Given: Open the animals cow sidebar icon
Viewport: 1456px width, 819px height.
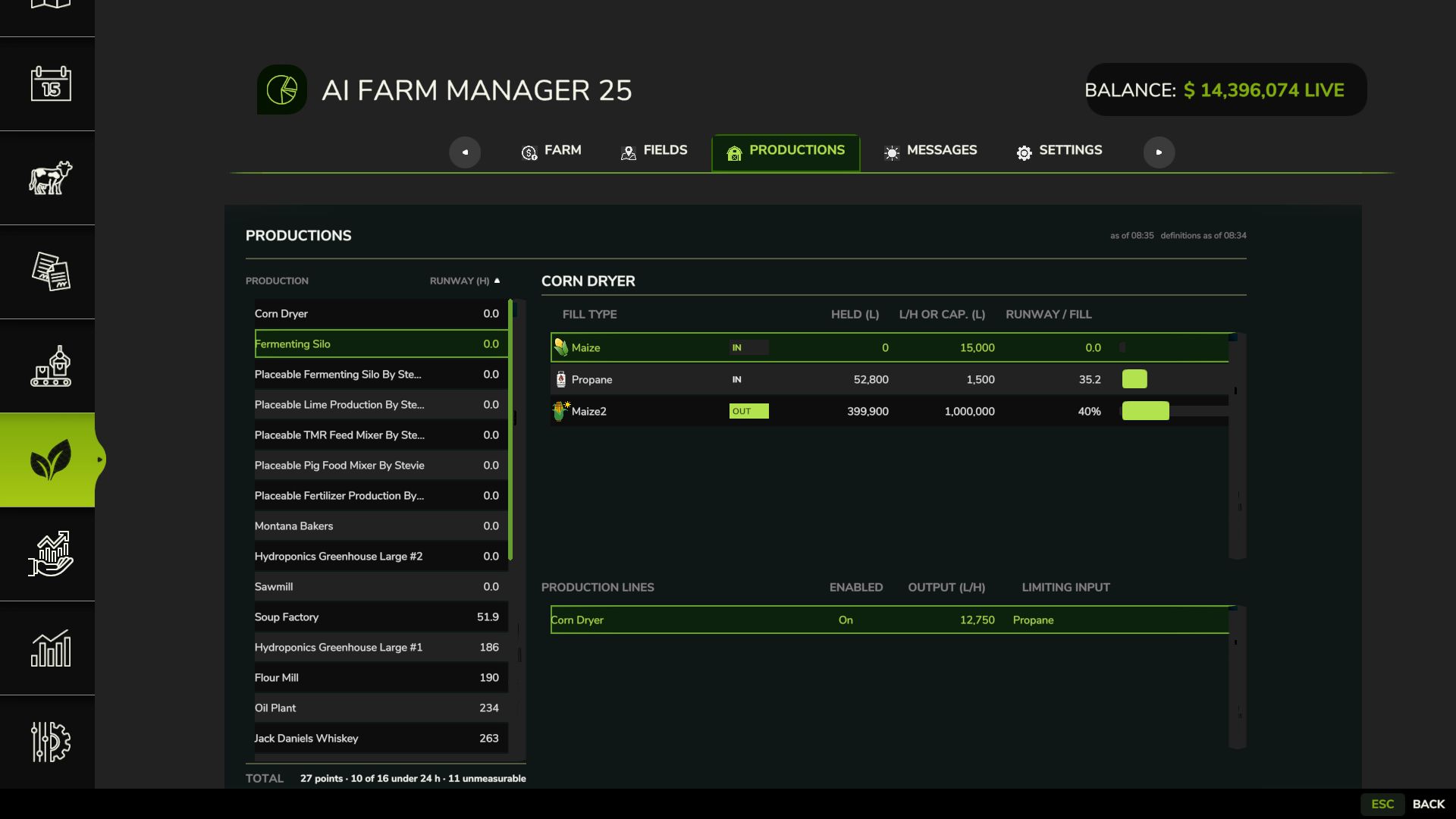Looking at the screenshot, I should click(51, 177).
